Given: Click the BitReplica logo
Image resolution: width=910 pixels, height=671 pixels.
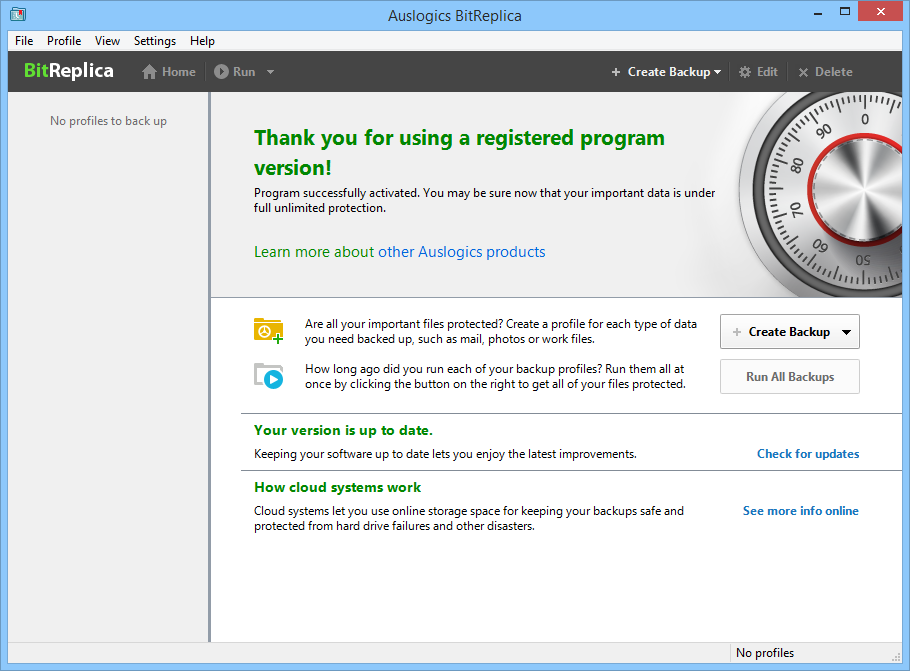Looking at the screenshot, I should click(69, 71).
